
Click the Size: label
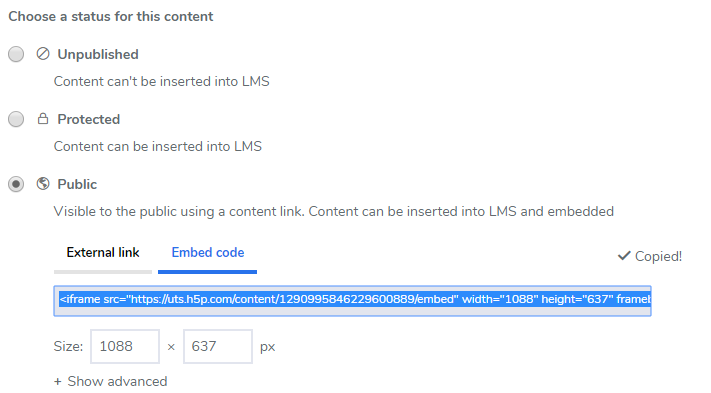click(x=68, y=347)
